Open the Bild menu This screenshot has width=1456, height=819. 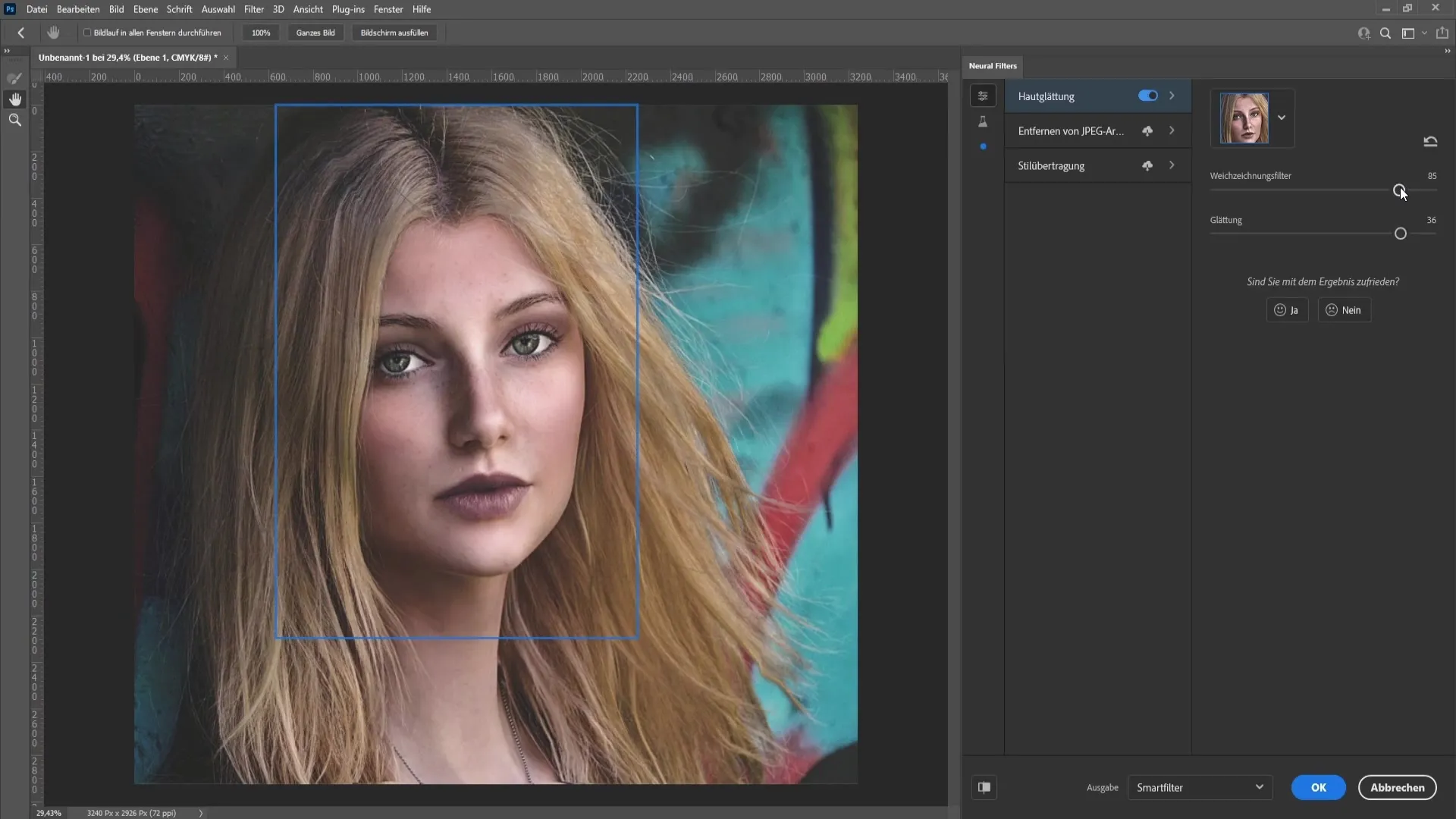(116, 9)
